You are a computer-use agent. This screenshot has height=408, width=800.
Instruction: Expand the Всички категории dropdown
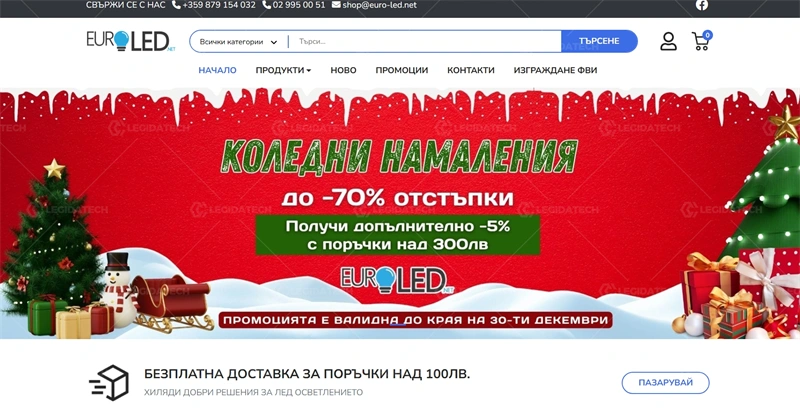pyautogui.click(x=238, y=42)
